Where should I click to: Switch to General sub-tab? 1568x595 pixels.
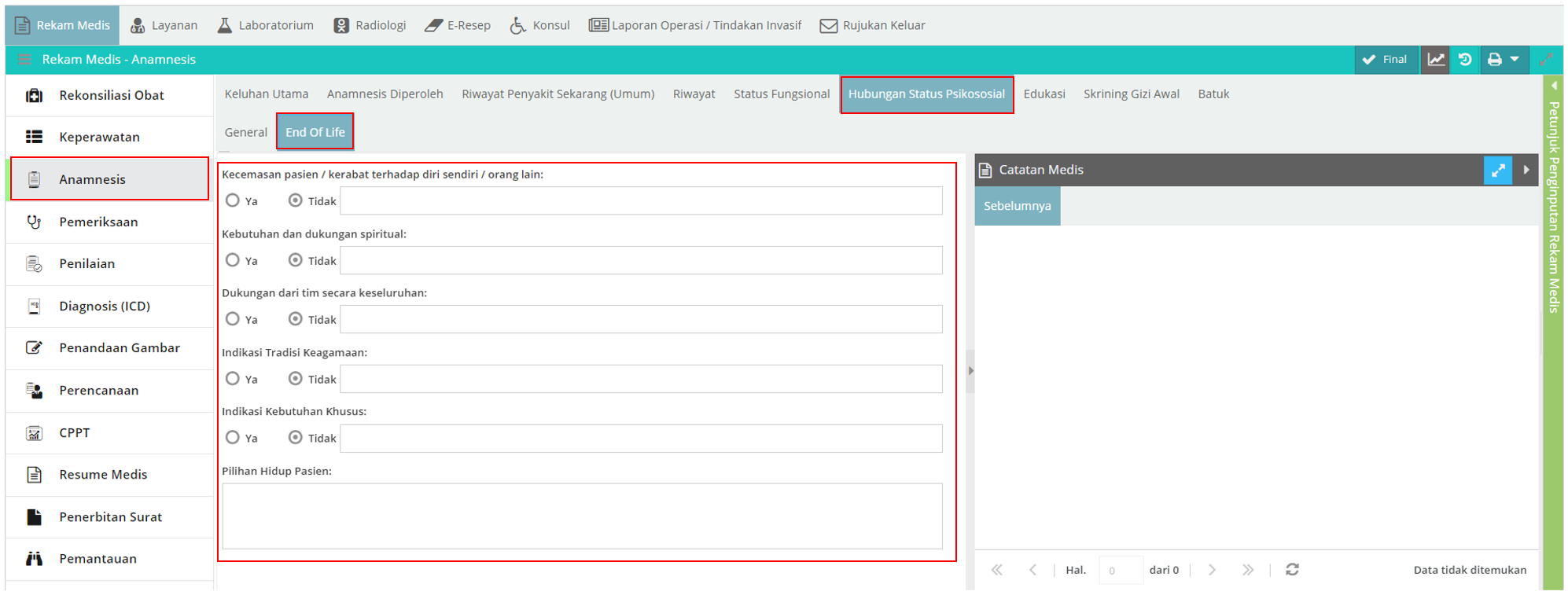(246, 132)
